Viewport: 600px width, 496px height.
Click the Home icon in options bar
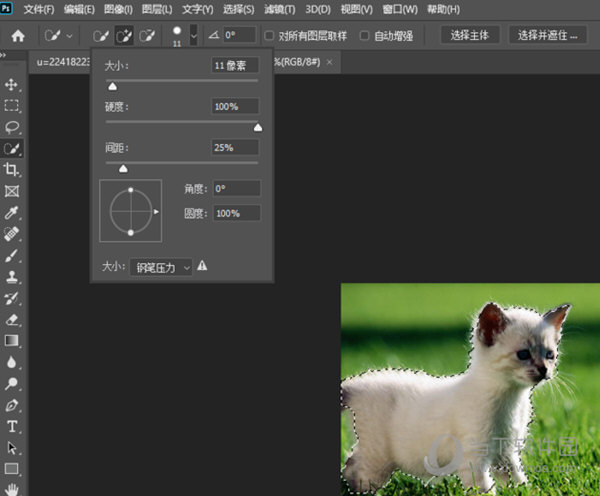[x=18, y=36]
